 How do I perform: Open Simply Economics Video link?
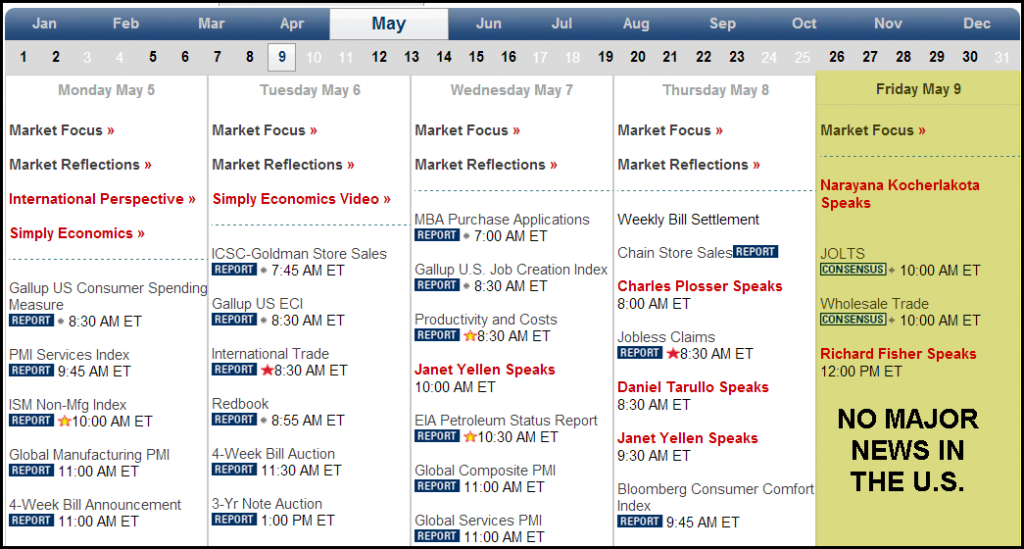tap(301, 199)
